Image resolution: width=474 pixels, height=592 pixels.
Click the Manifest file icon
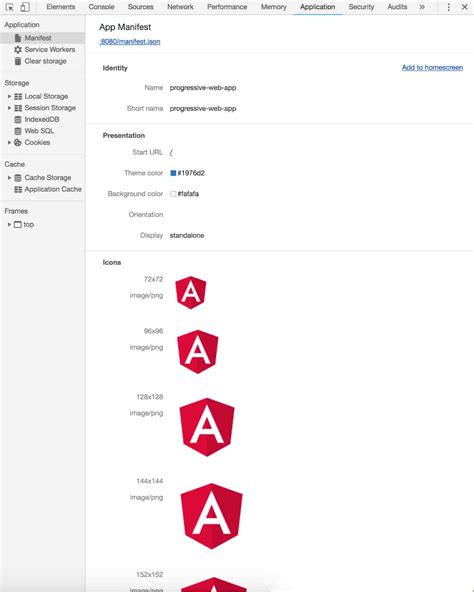point(18,38)
